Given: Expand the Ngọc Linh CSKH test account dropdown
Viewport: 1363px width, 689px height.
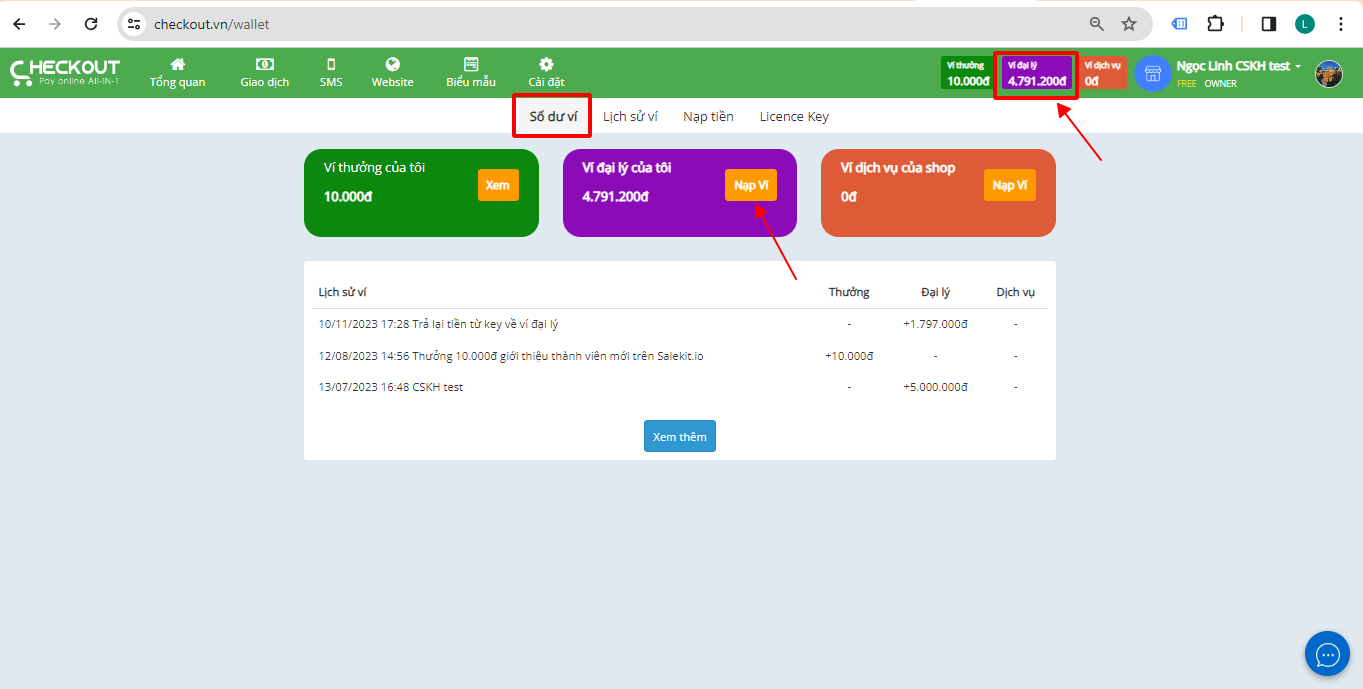Looking at the screenshot, I should pyautogui.click(x=1239, y=66).
